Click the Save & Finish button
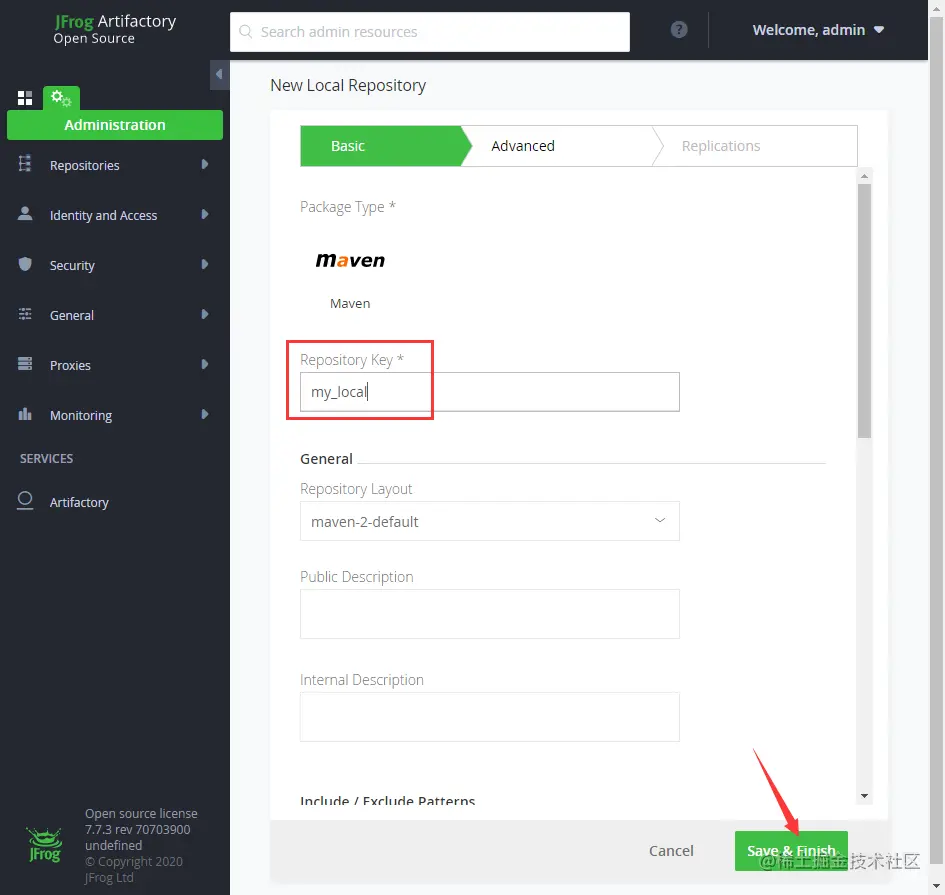 coord(791,850)
